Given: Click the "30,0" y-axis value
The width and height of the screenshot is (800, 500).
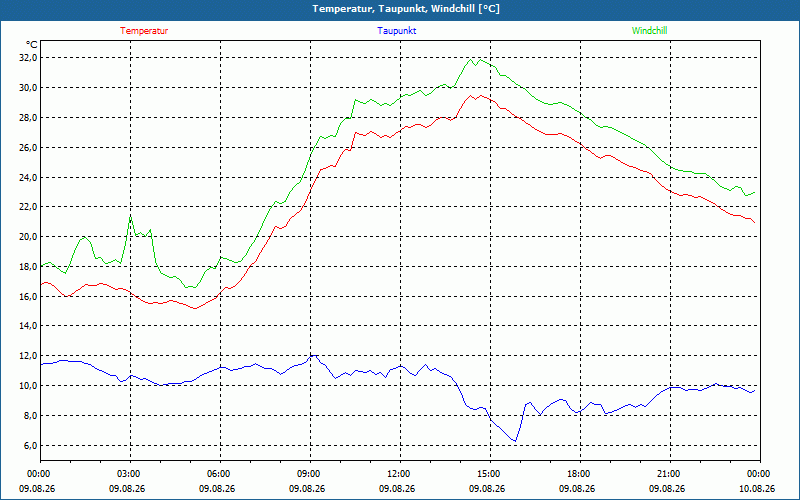Looking at the screenshot, I should [x=29, y=88].
